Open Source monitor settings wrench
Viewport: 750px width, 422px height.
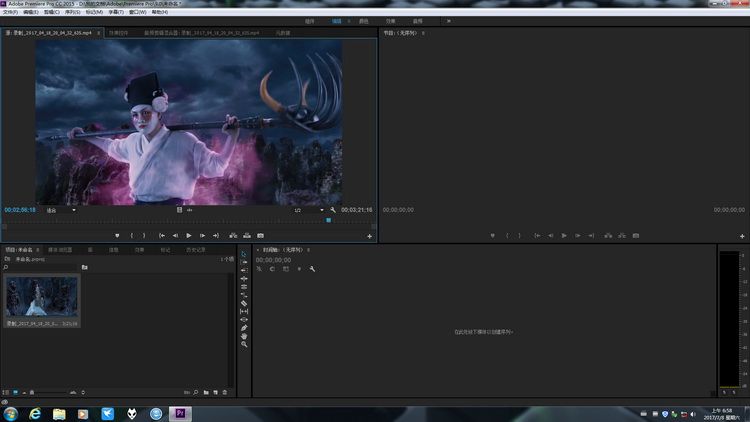click(333, 210)
